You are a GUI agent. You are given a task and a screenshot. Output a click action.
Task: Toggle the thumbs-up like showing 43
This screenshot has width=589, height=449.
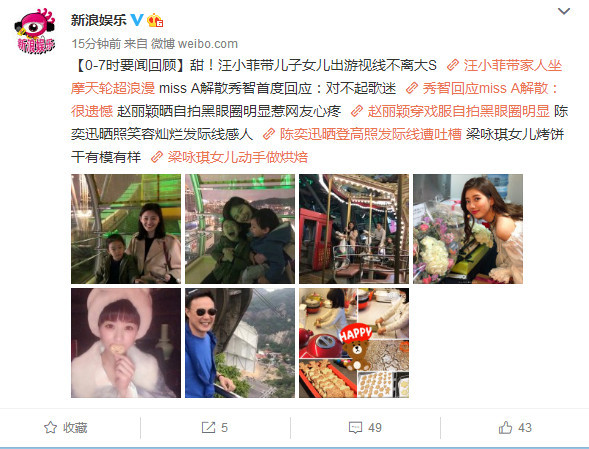tap(515, 428)
